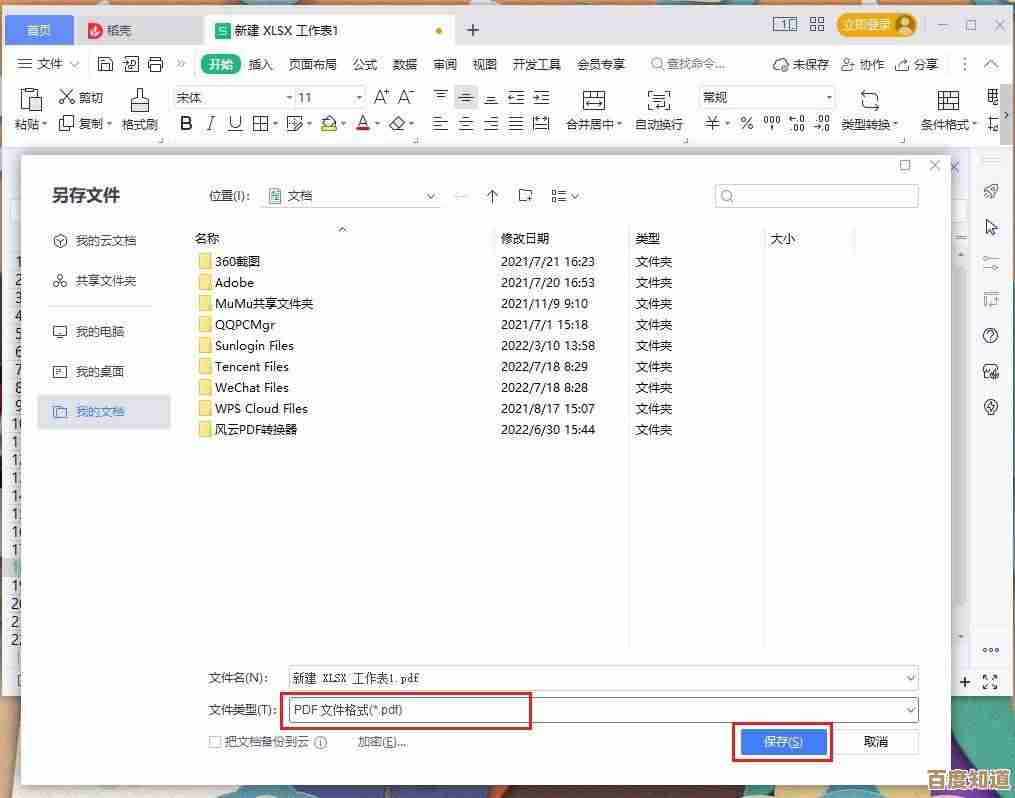Open the location folder dropdown
This screenshot has height=798, width=1015.
pos(431,197)
